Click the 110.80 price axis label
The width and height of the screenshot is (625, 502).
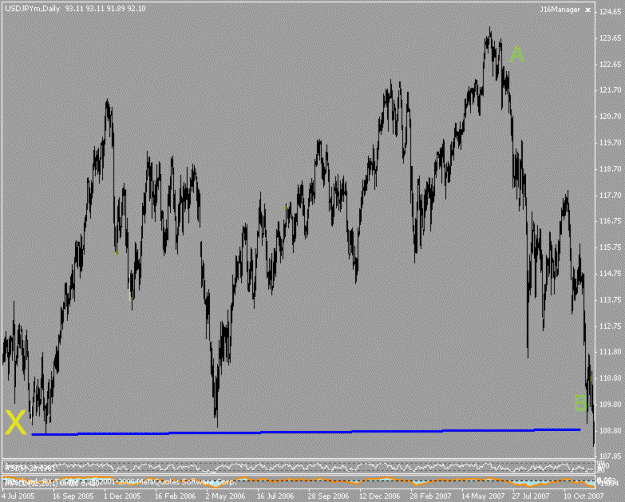610,378
